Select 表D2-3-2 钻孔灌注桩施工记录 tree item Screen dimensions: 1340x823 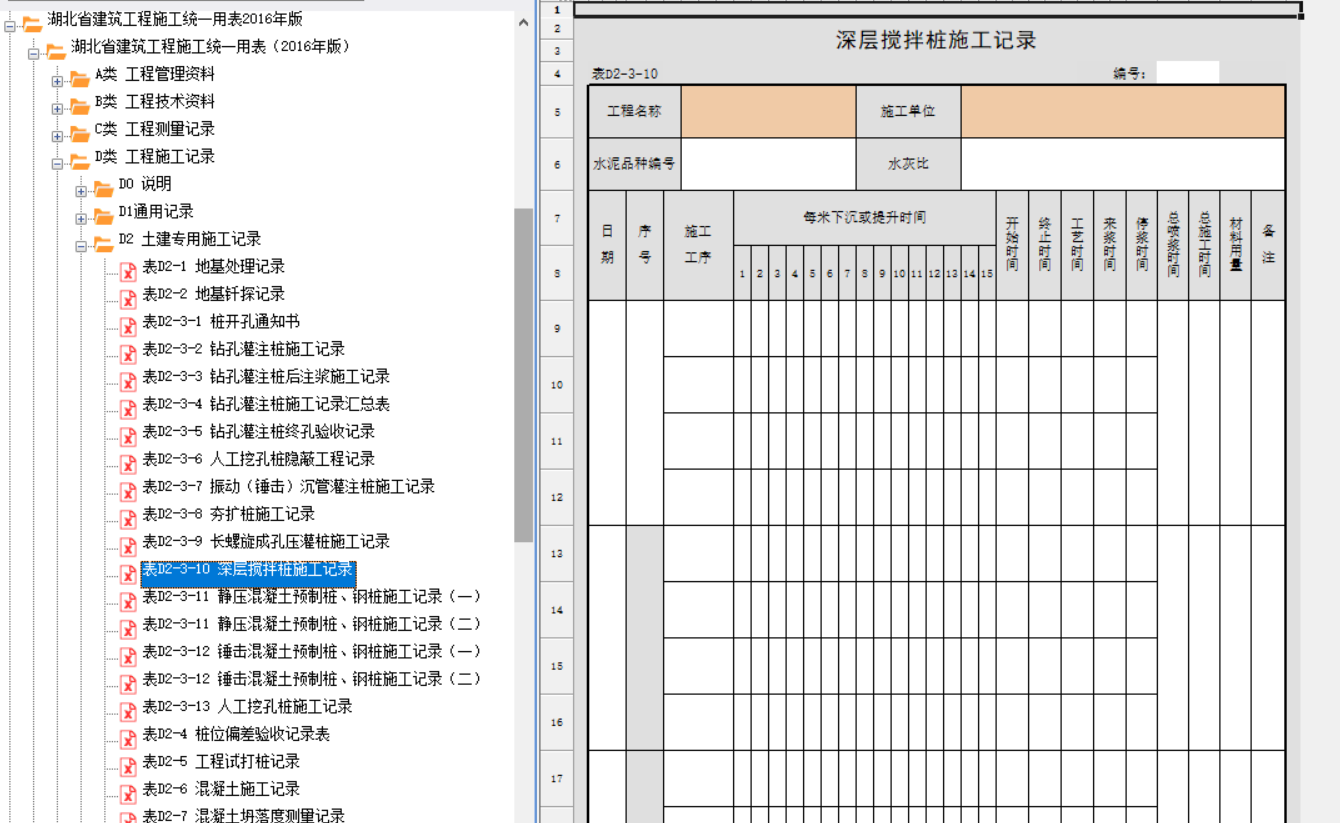(243, 349)
